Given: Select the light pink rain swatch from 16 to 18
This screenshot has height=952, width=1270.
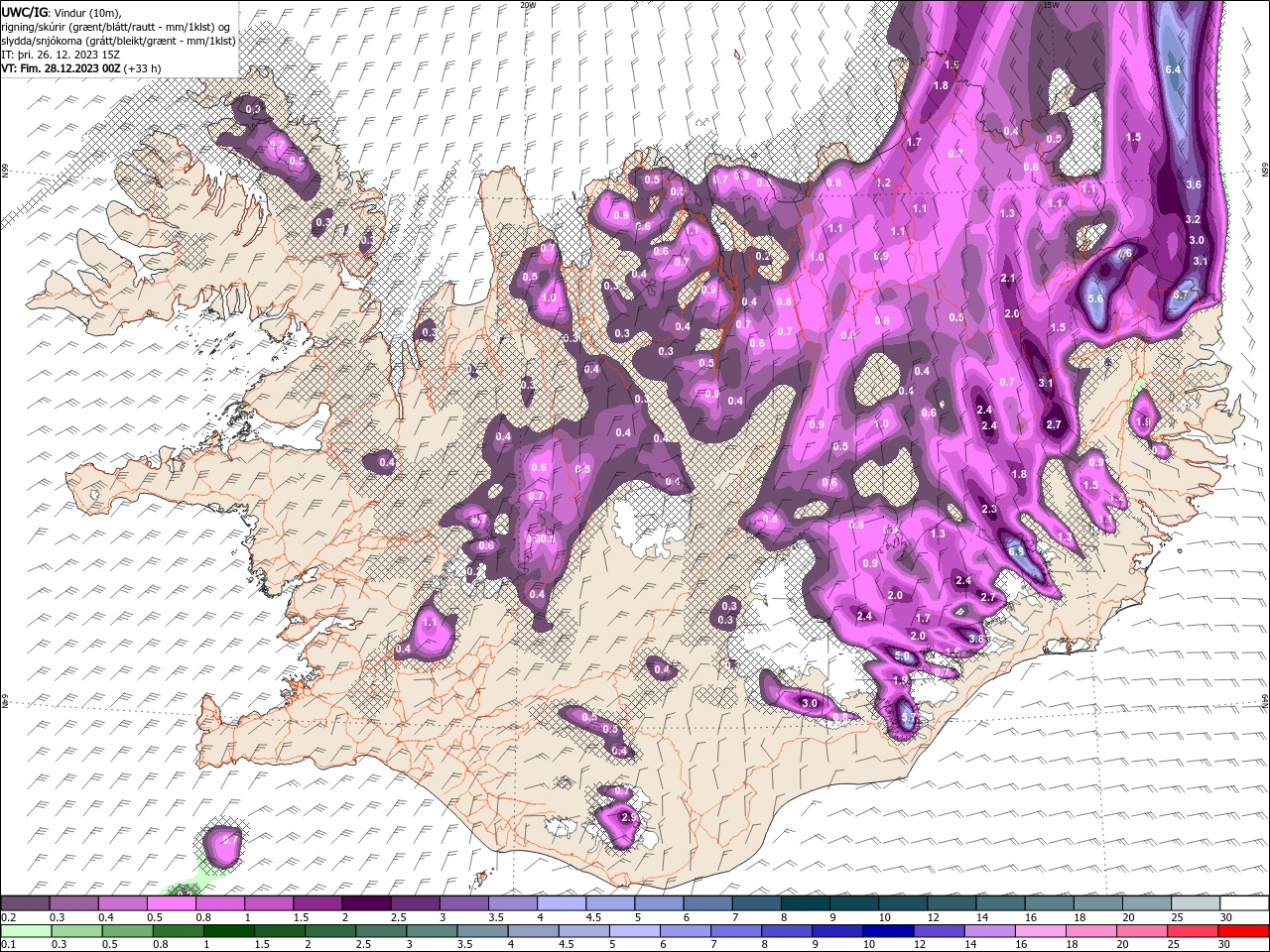Looking at the screenshot, I should (x=1042, y=931).
